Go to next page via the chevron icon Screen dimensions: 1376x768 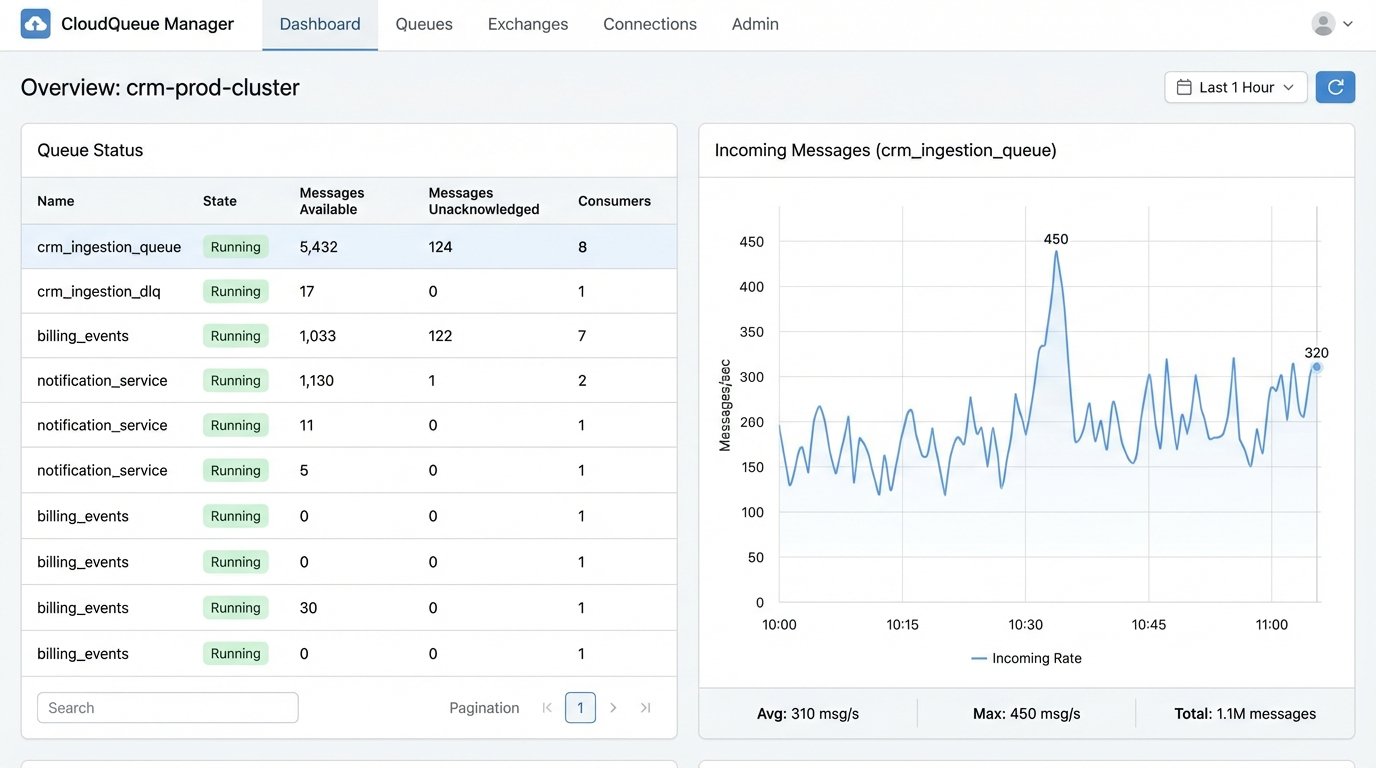[x=613, y=707]
